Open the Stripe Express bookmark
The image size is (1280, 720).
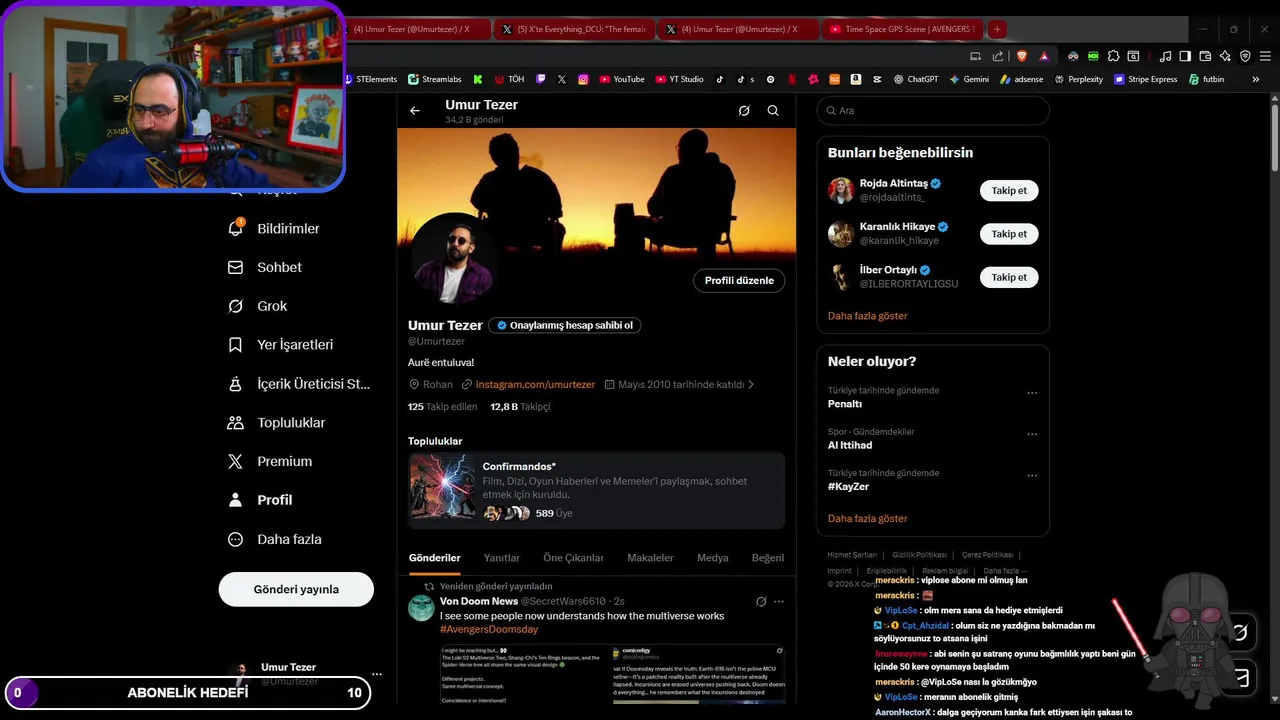[x=1146, y=79]
